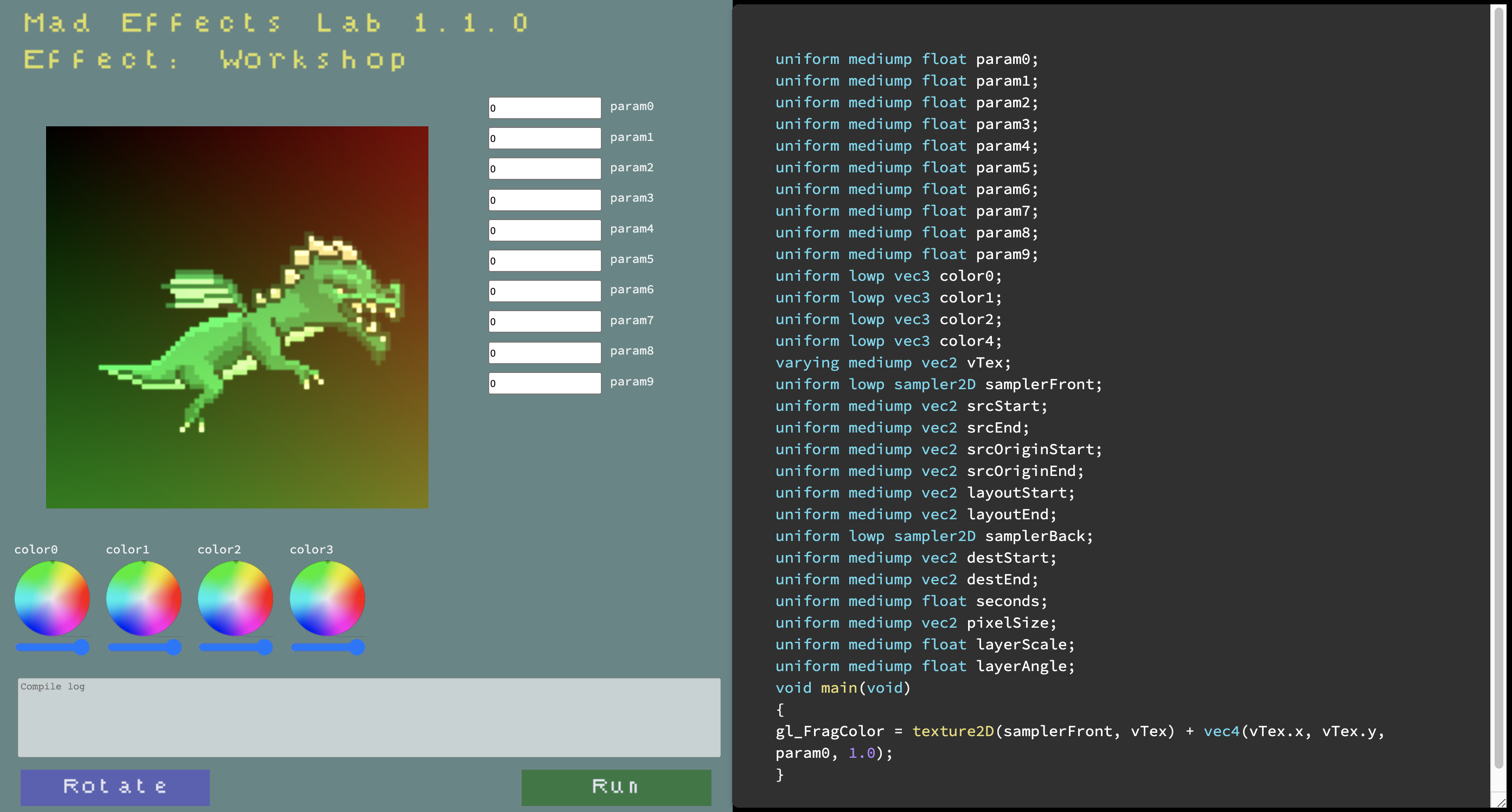This screenshot has width=1512, height=812.
Task: Click the 'gl_FragColor' line in code
Action: [x=1080, y=732]
